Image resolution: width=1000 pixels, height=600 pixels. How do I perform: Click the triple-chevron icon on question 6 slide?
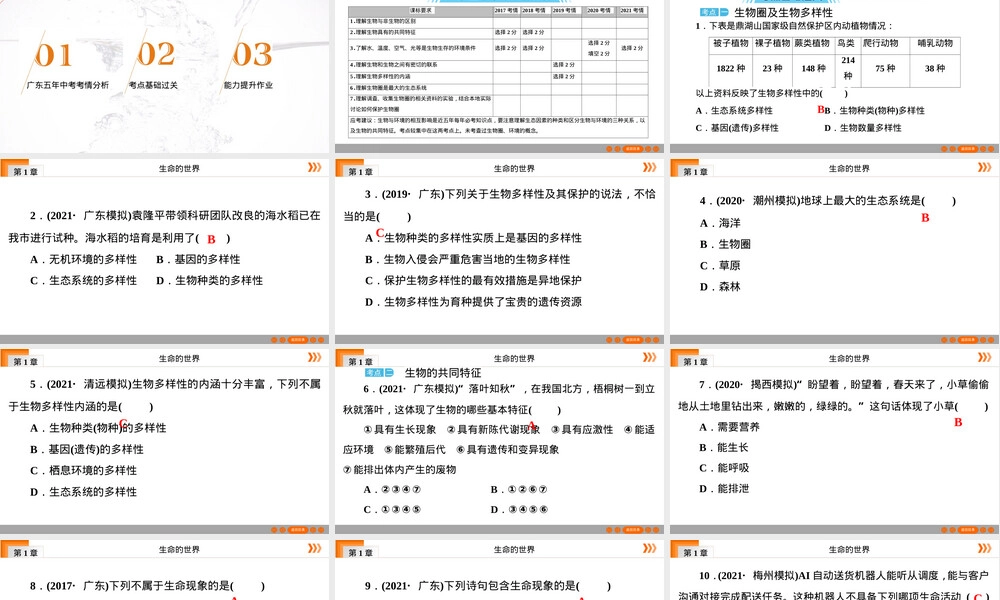[x=649, y=357]
